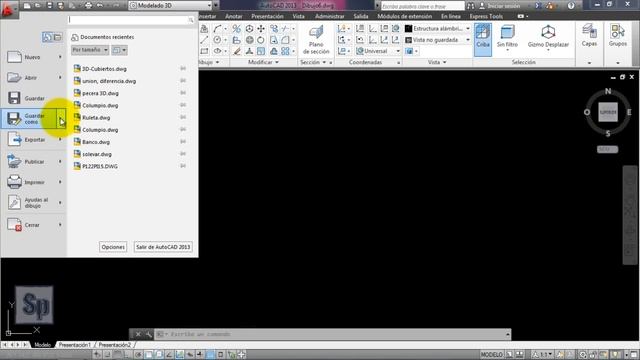Open the Administrar ribbon tab
Image resolution: width=640 pixels, height=360 pixels.
[x=329, y=16]
